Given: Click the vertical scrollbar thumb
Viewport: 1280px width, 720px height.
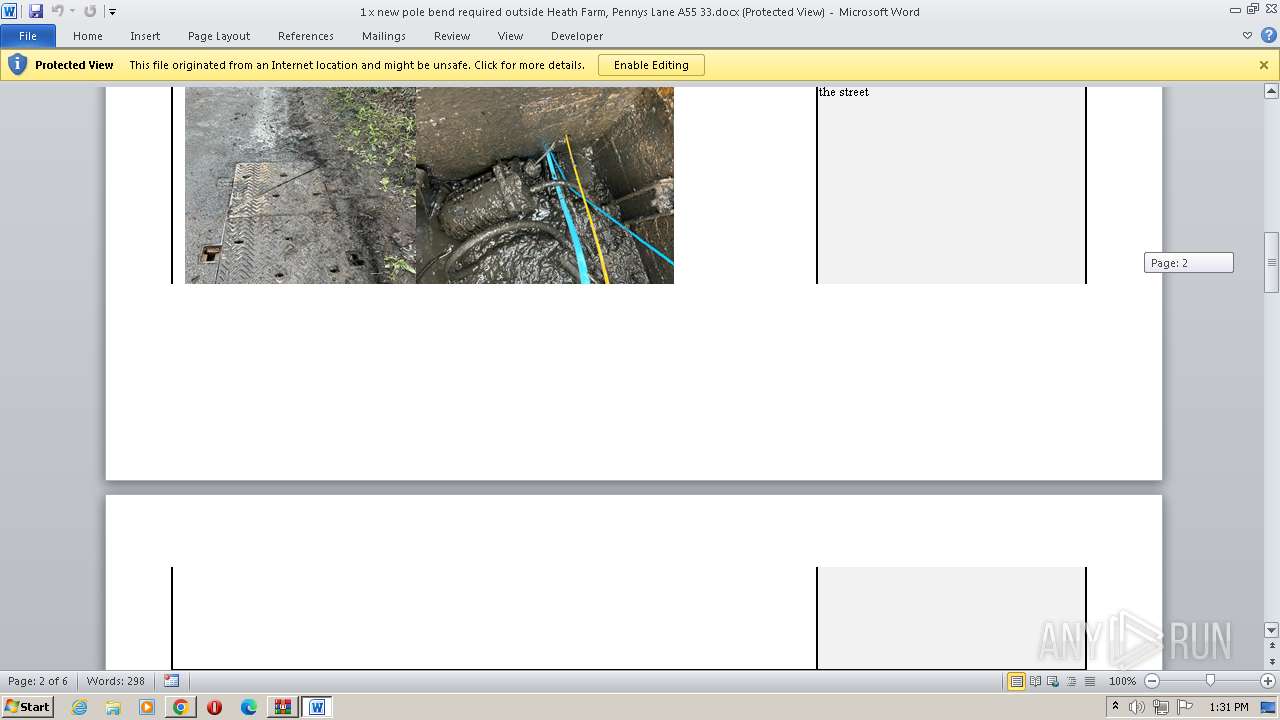Looking at the screenshot, I should pos(1271,263).
